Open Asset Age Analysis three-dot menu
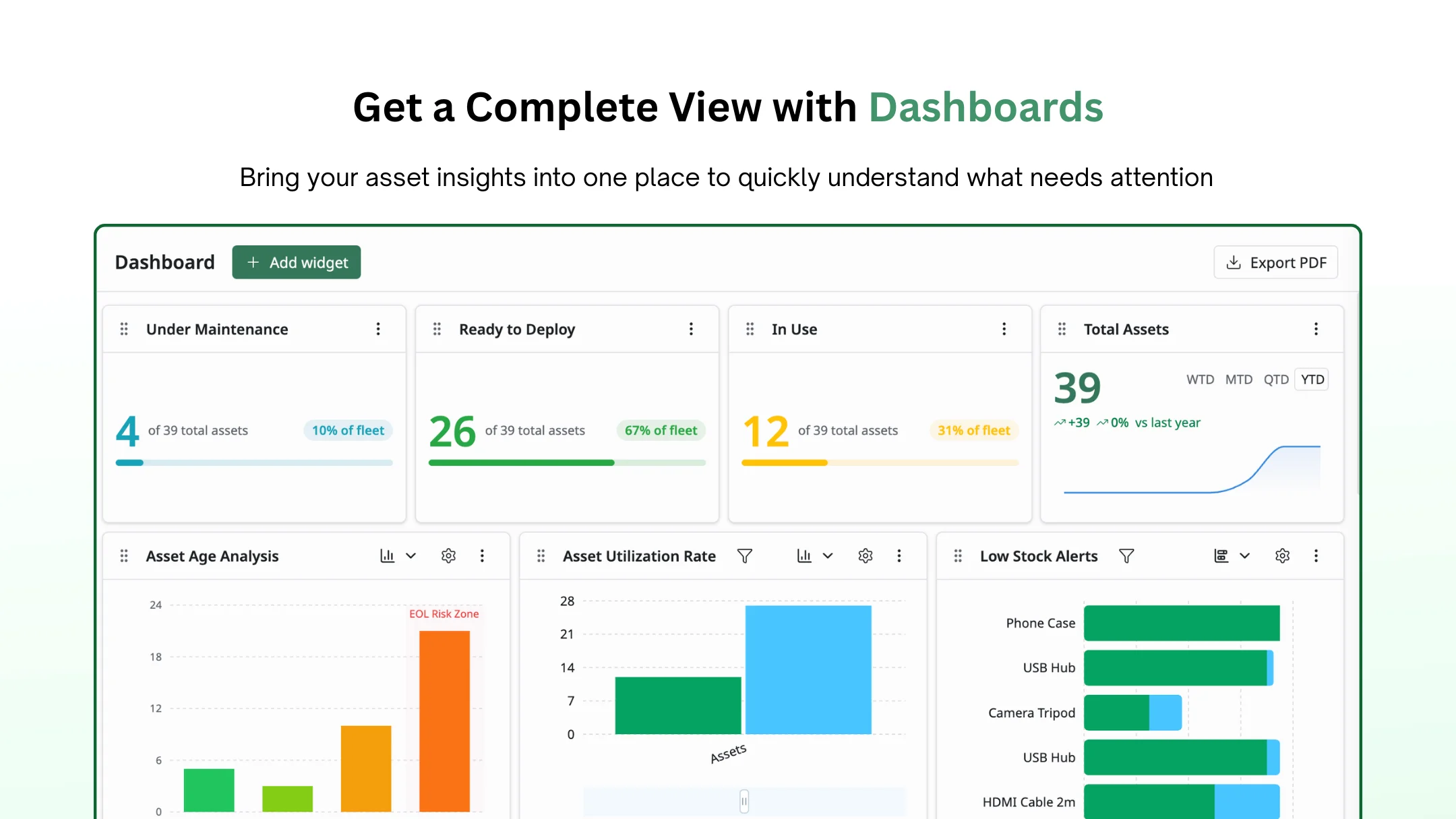 point(482,556)
